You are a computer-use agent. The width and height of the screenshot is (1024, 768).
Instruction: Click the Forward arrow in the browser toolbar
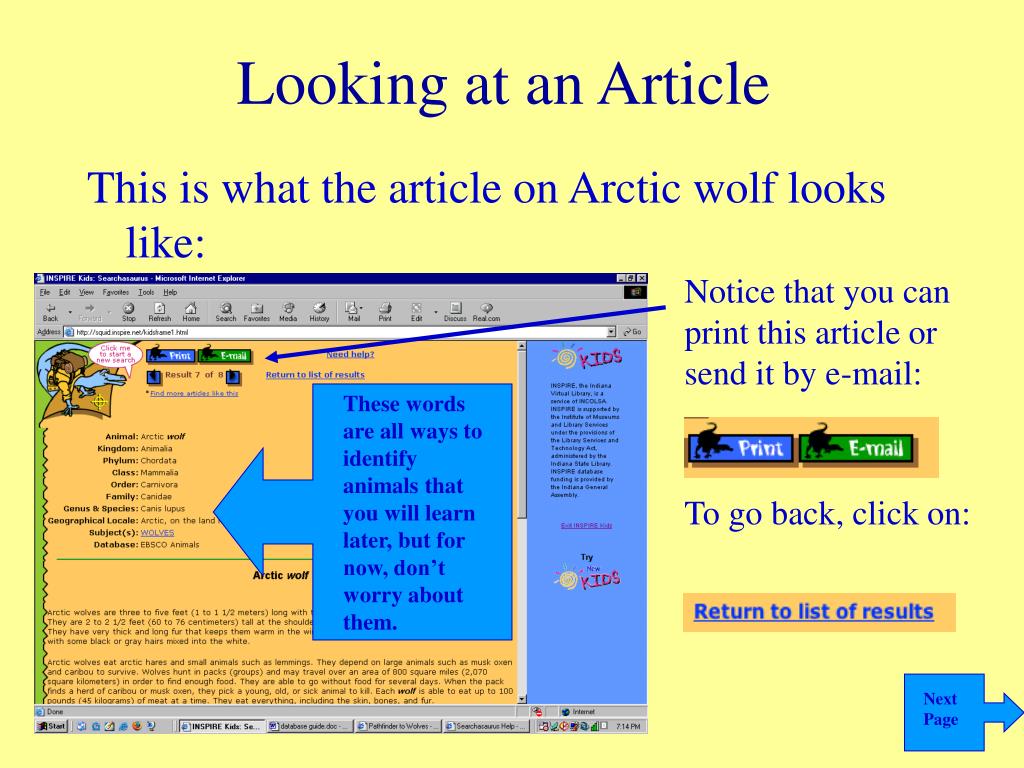click(89, 312)
